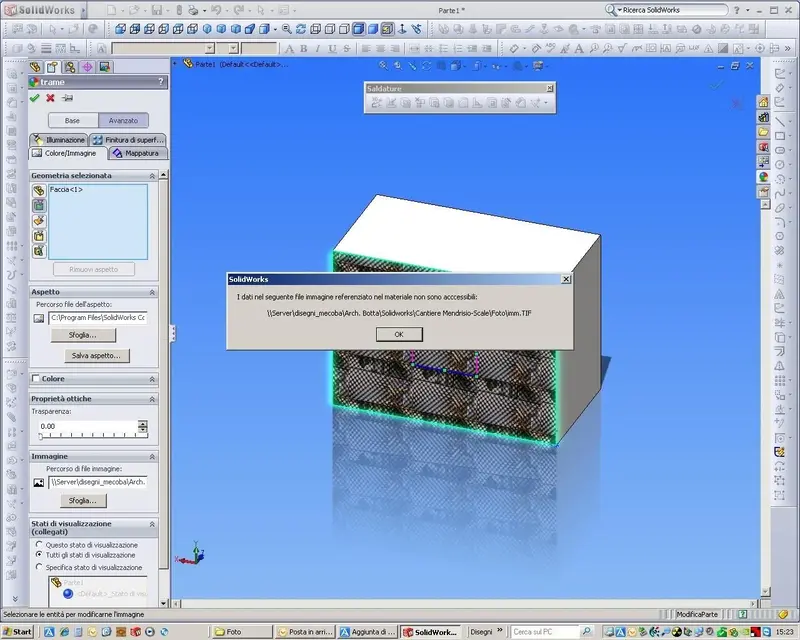Open the Mappatura tab
Screen dimensions: 800x640
click(x=137, y=153)
